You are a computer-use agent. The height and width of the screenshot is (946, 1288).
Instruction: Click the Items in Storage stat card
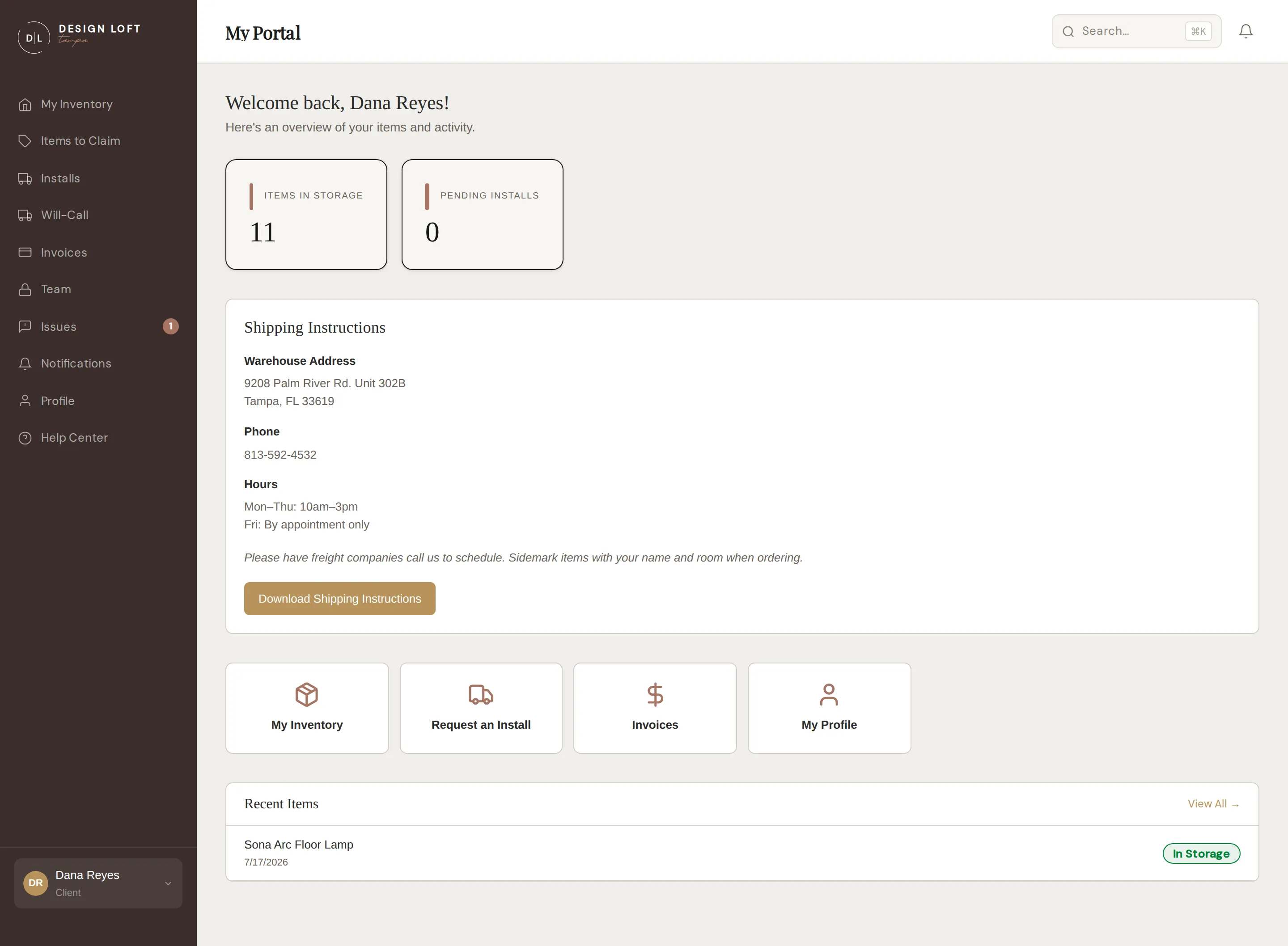[306, 215]
